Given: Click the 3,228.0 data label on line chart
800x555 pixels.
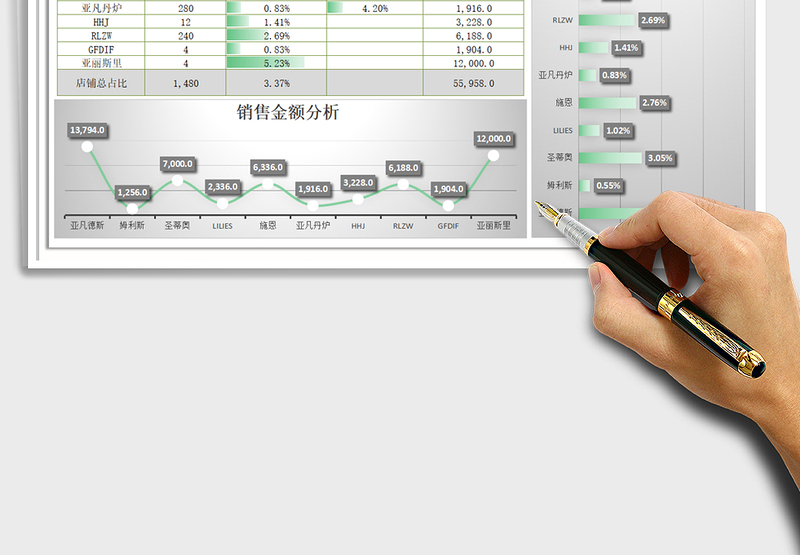Looking at the screenshot, I should (358, 183).
